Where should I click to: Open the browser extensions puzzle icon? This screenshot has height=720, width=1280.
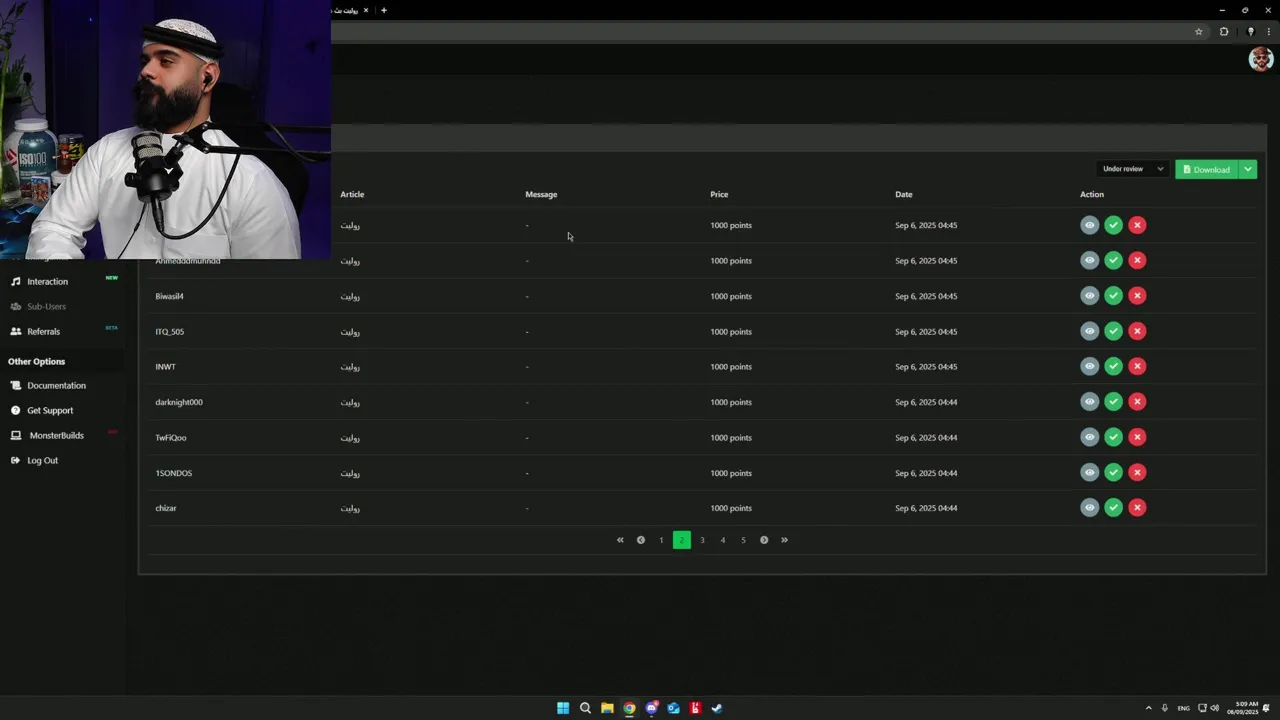(1224, 32)
